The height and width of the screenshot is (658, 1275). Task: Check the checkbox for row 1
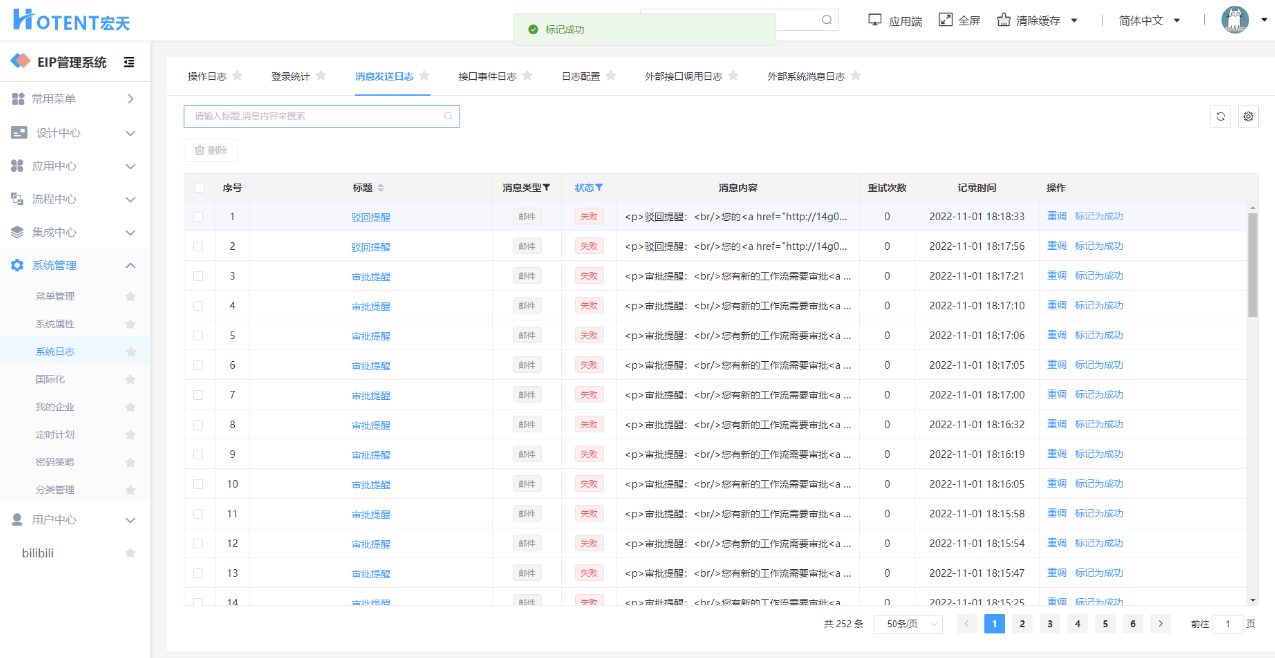[198, 216]
